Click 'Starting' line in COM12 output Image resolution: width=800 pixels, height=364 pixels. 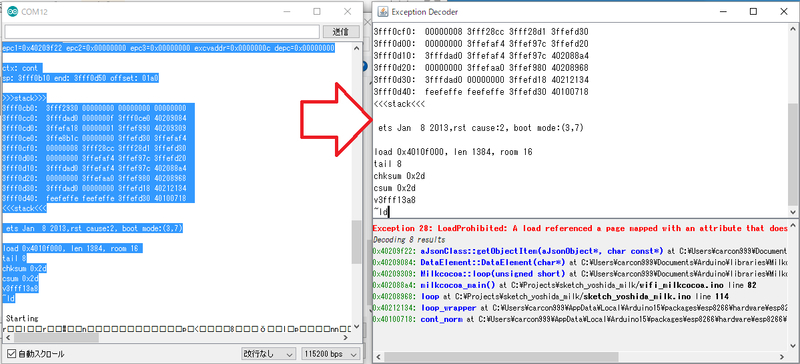pos(21,318)
